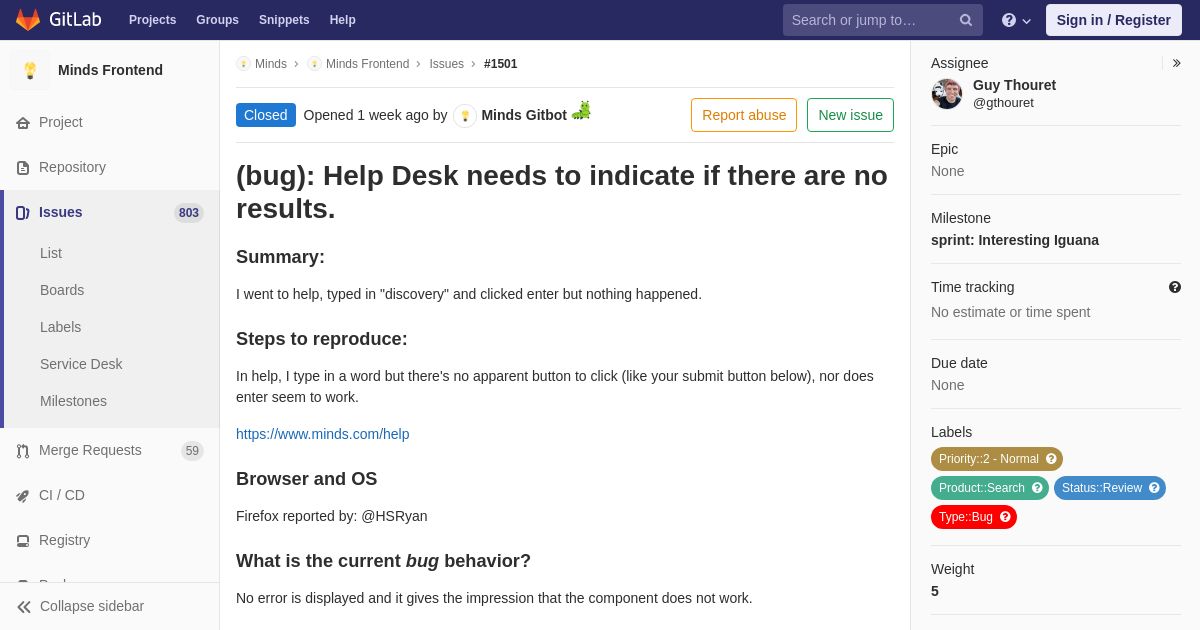This screenshot has height=630, width=1200.
Task: Collapse the right sidebar with chevrons
Action: pyautogui.click(x=1176, y=63)
